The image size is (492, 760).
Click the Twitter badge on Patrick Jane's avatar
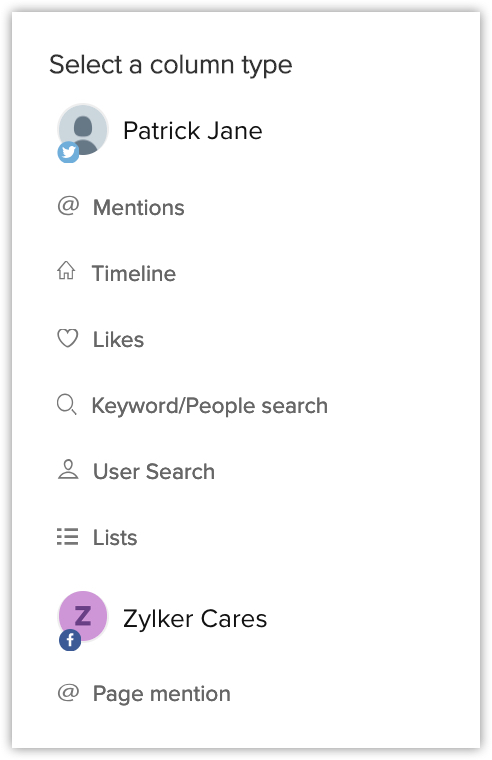pyautogui.click(x=68, y=152)
